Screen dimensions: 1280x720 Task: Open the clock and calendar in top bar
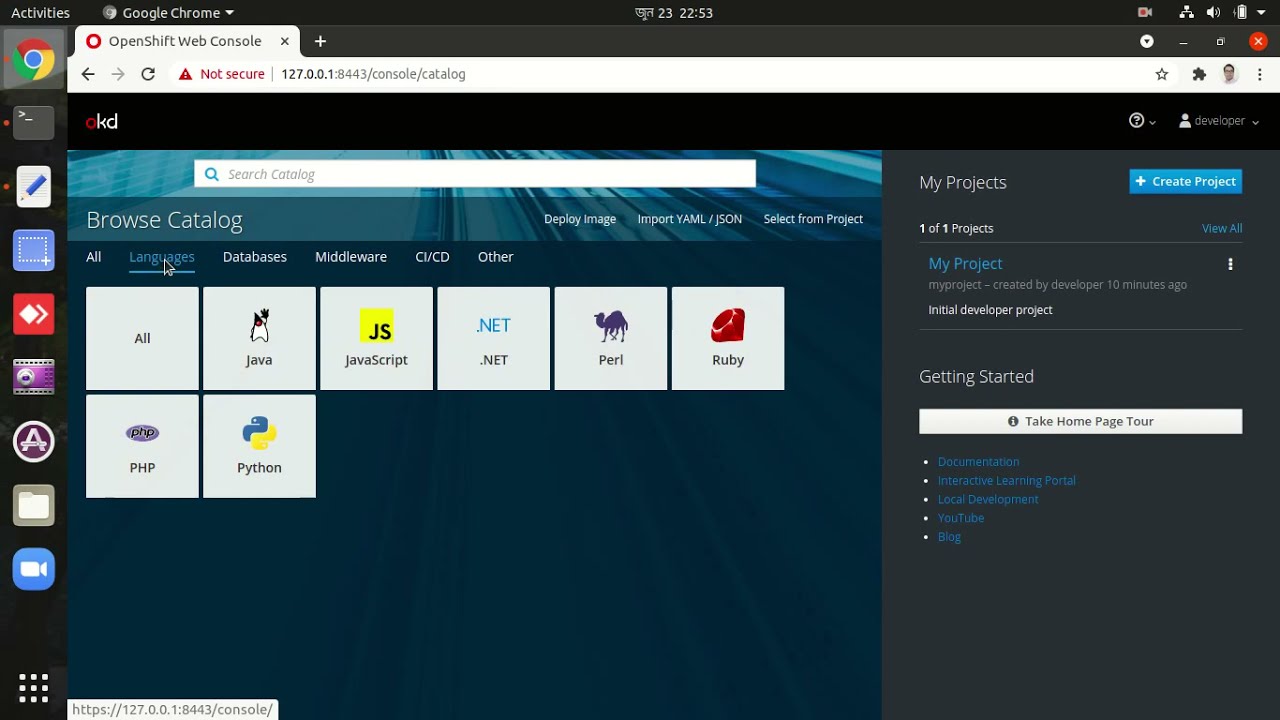pyautogui.click(x=674, y=13)
